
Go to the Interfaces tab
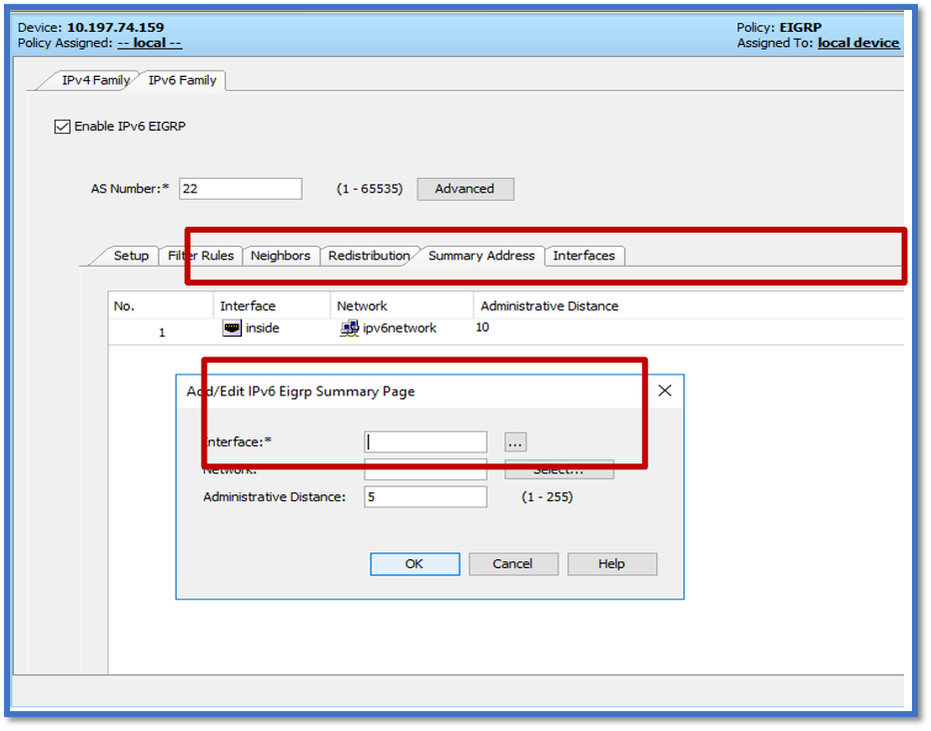(584, 256)
